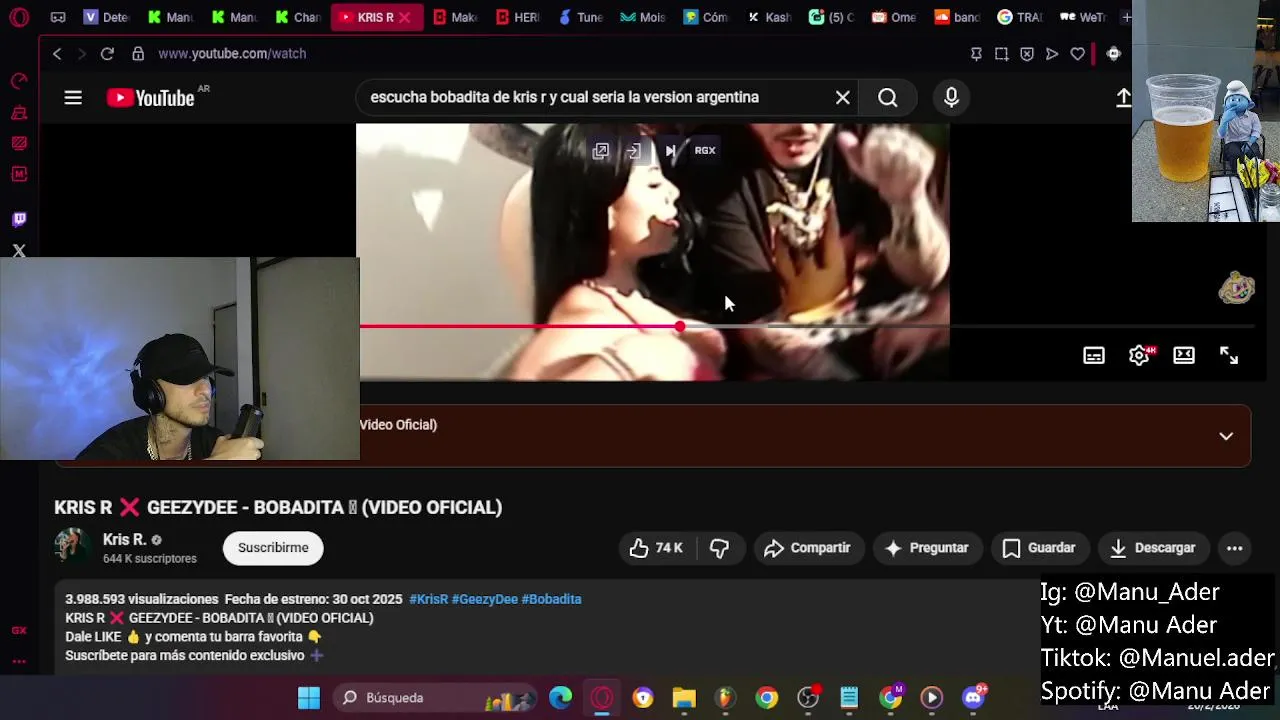Open OBS Studio from the taskbar
Screen dimensions: 1280x720
[x=808, y=698]
